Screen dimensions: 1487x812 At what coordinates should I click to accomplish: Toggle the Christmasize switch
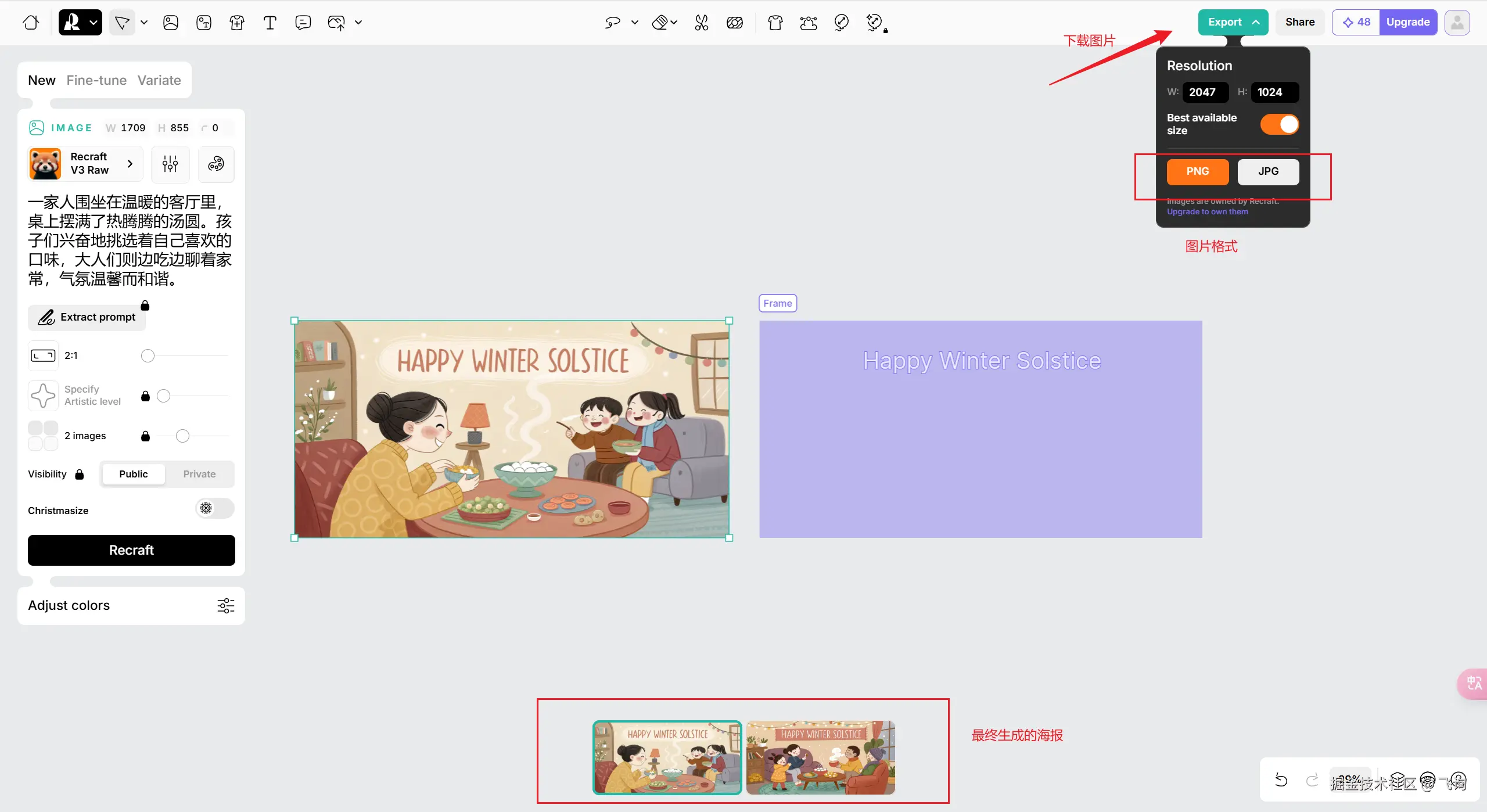click(214, 509)
